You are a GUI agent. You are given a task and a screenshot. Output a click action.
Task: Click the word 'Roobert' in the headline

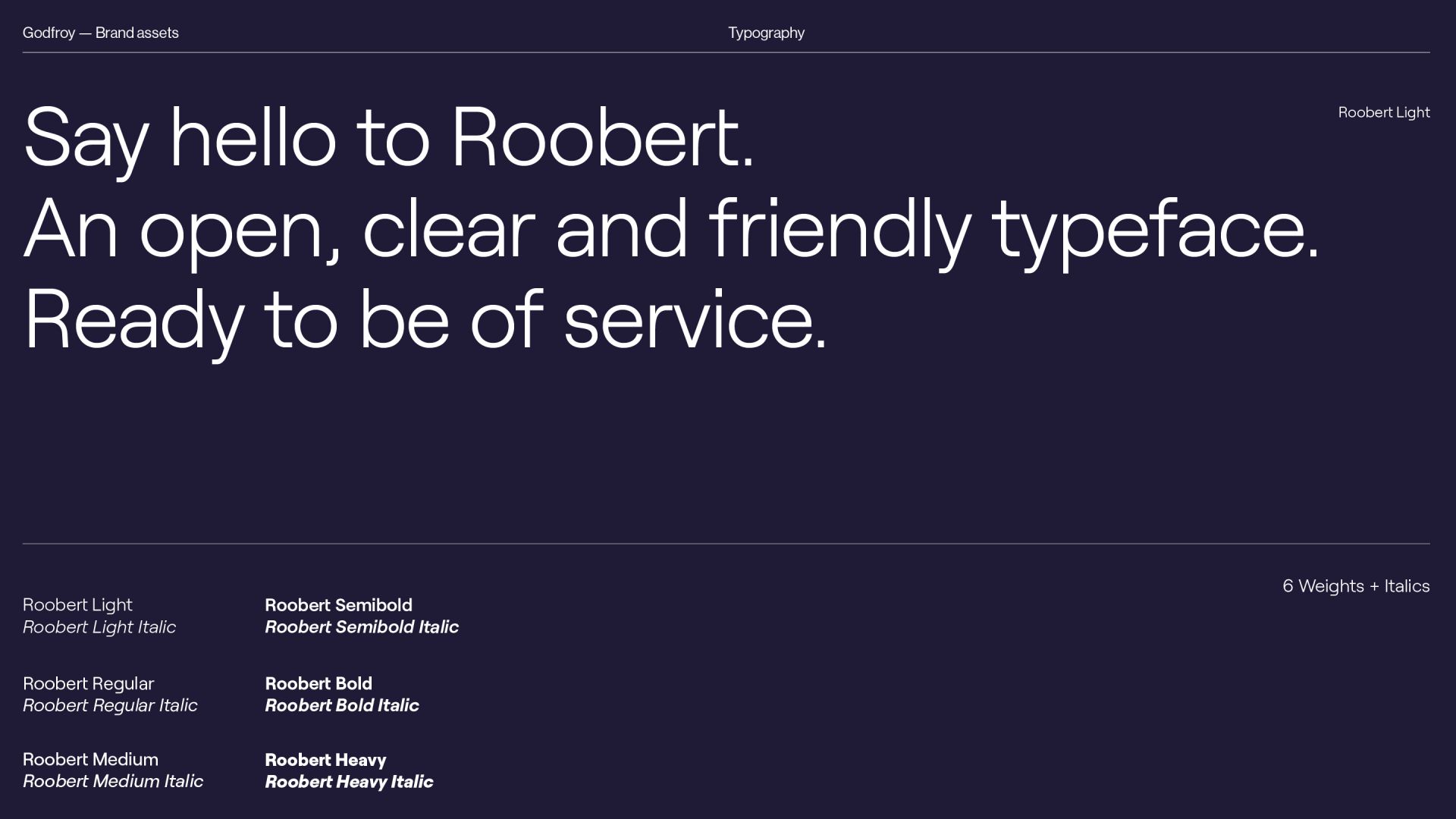pyautogui.click(x=595, y=138)
